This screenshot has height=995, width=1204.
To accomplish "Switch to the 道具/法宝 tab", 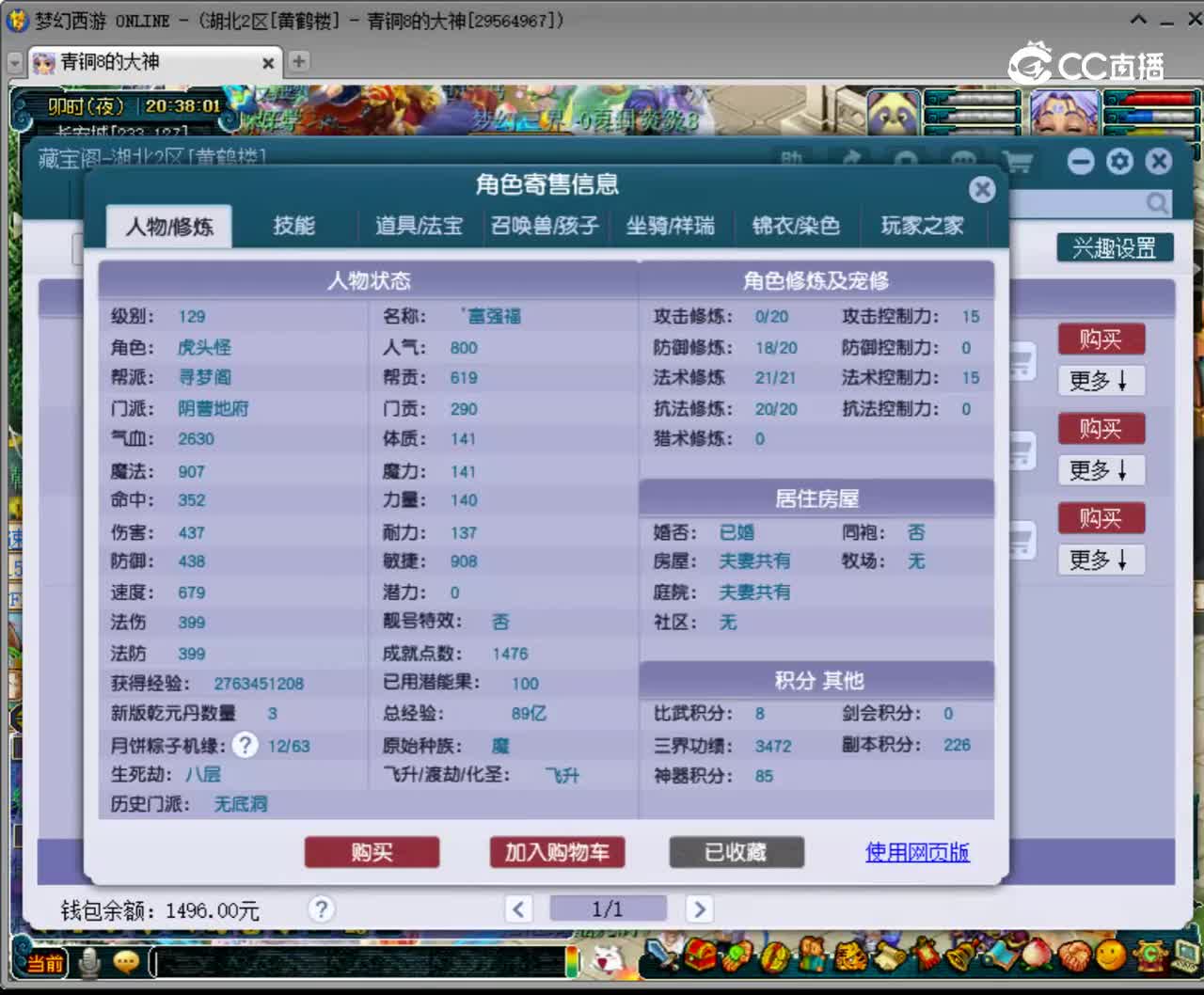I will tap(419, 226).
